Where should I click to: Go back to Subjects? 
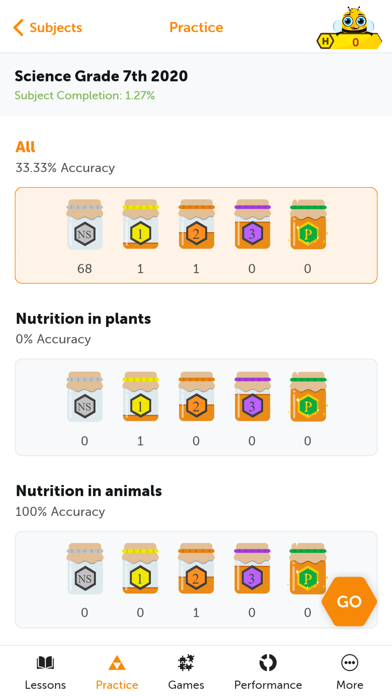(48, 28)
